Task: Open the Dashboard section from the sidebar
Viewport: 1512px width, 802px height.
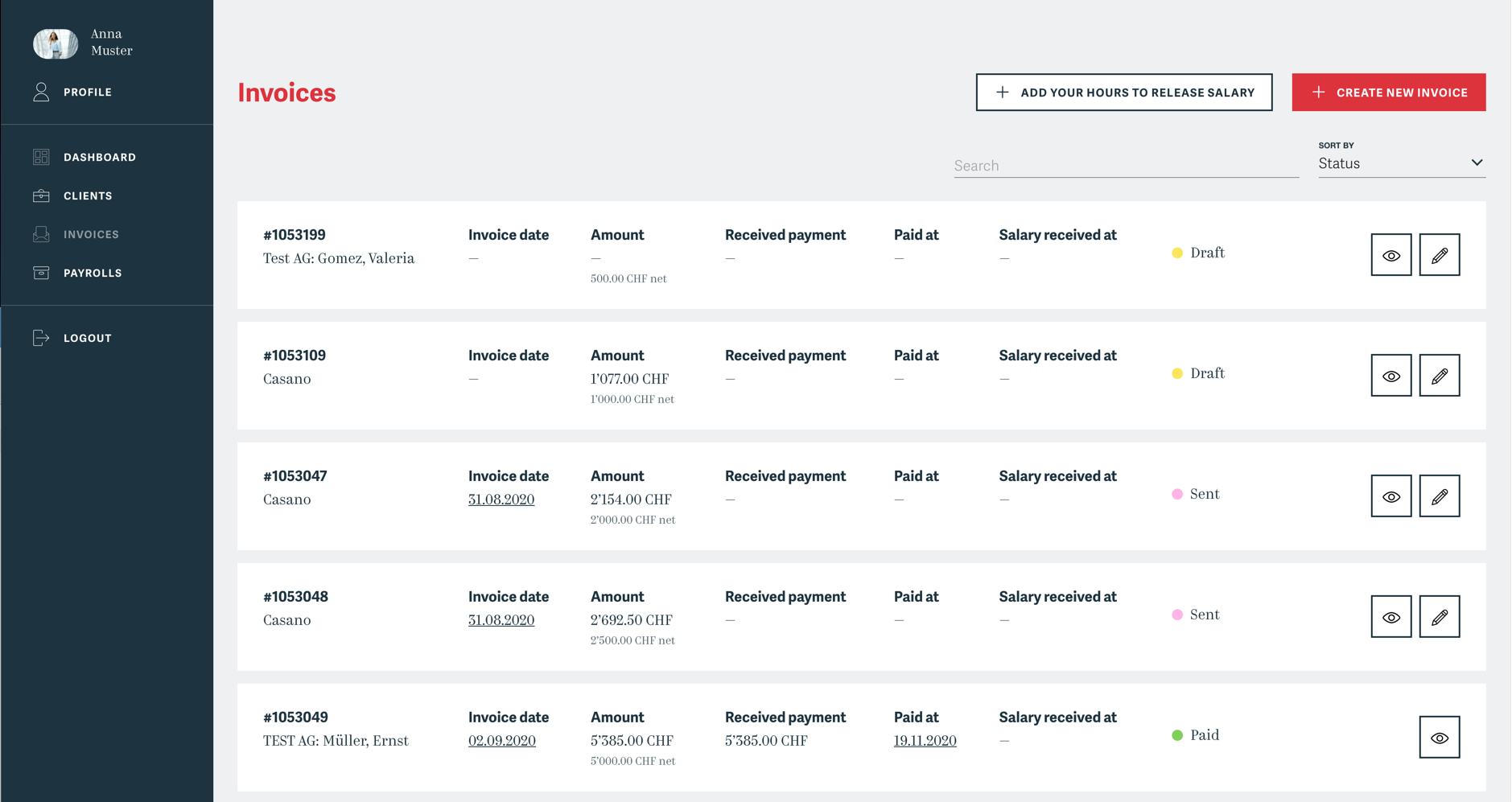Action: (41, 157)
